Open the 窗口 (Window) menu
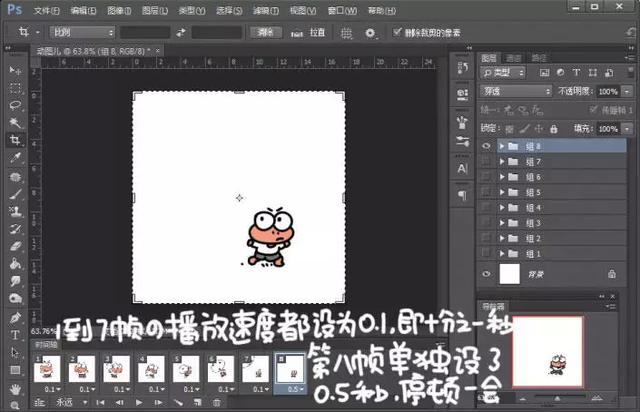Image resolution: width=640 pixels, height=412 pixels. click(342, 11)
